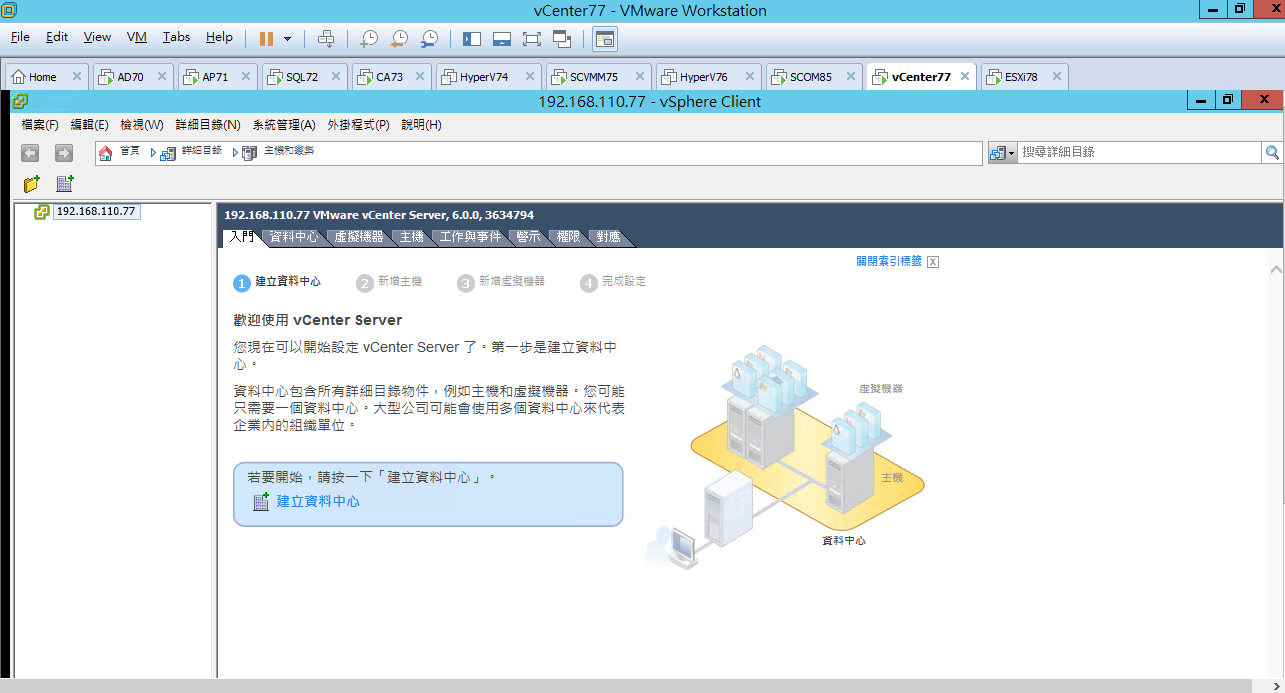Close the CA73 VM tab
The image size is (1285, 693).
(x=420, y=77)
